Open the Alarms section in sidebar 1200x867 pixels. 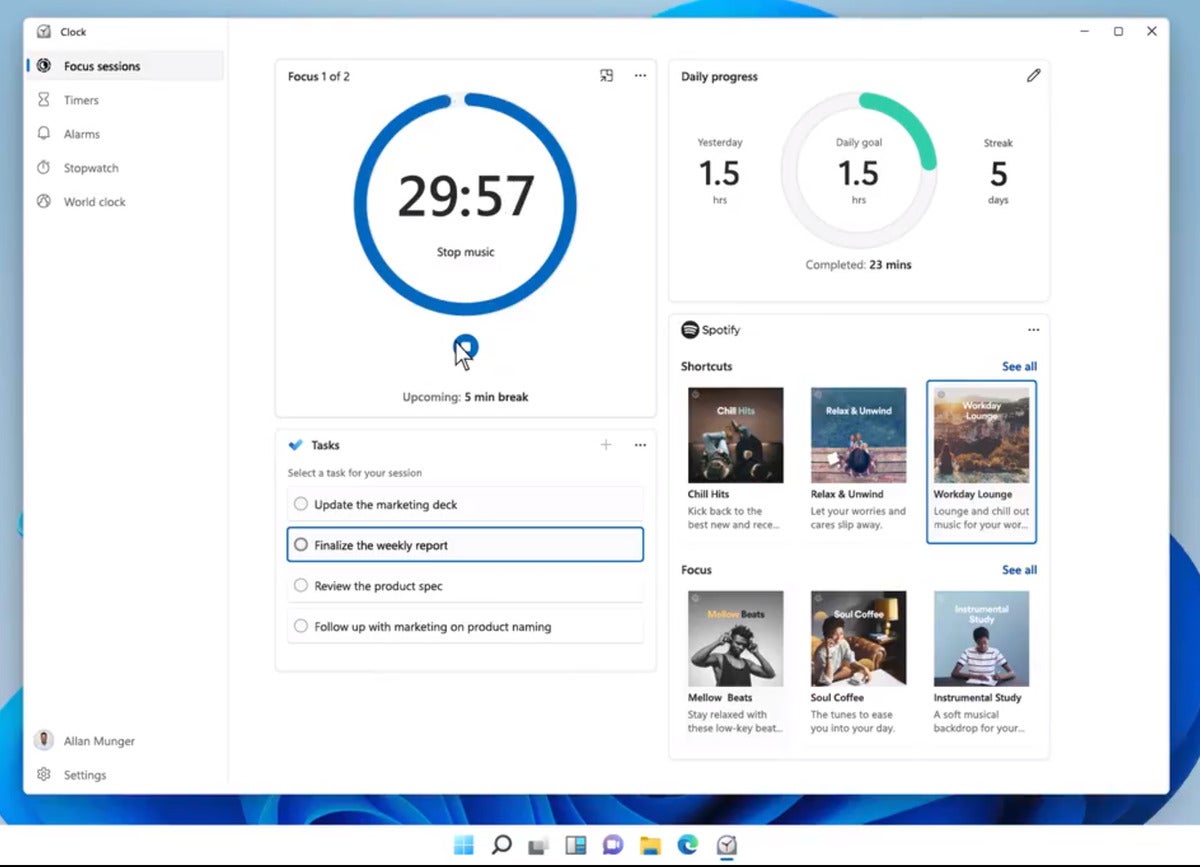pyautogui.click(x=81, y=134)
